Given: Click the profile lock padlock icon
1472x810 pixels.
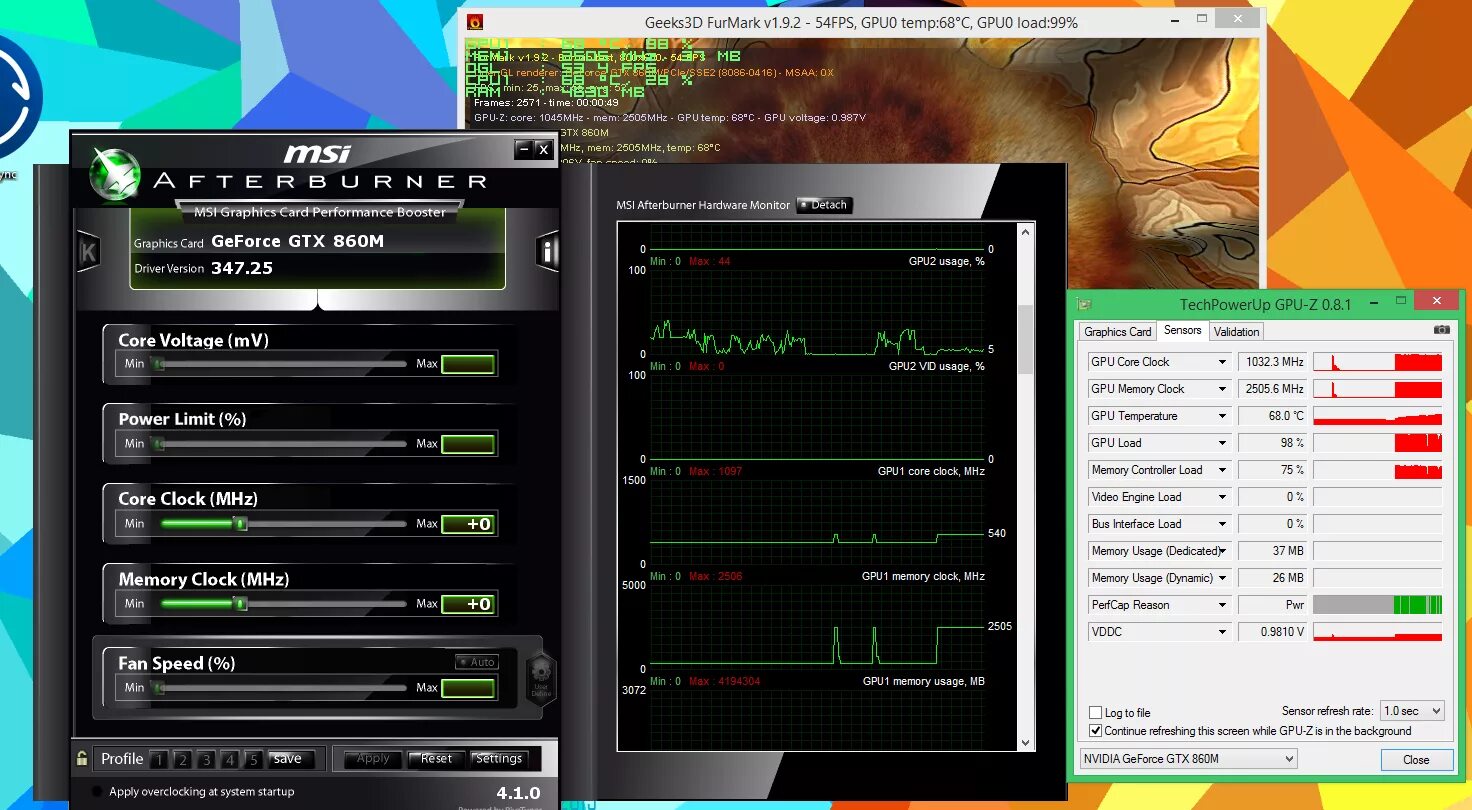Looking at the screenshot, I should point(81,759).
